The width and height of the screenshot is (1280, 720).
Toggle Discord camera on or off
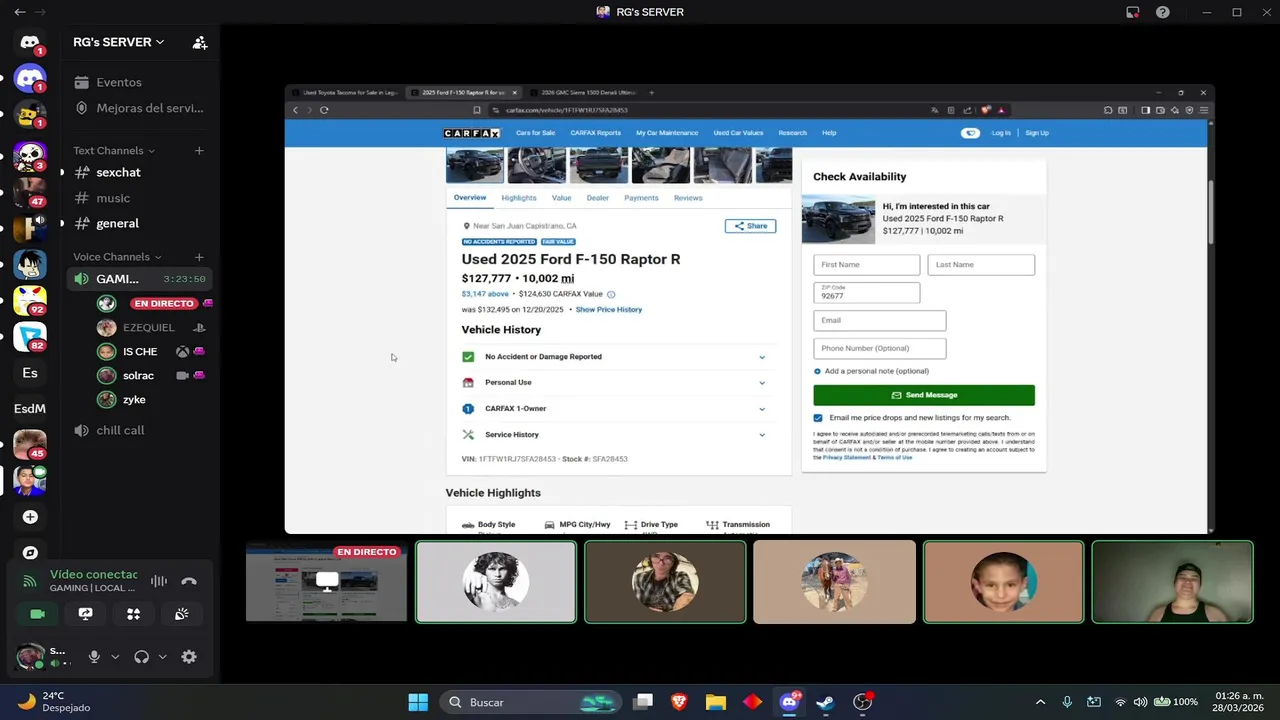click(37, 614)
